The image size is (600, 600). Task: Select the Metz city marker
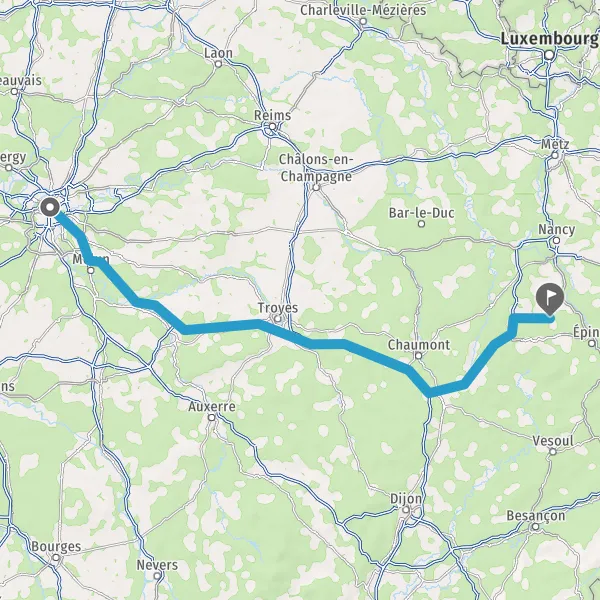(x=555, y=155)
